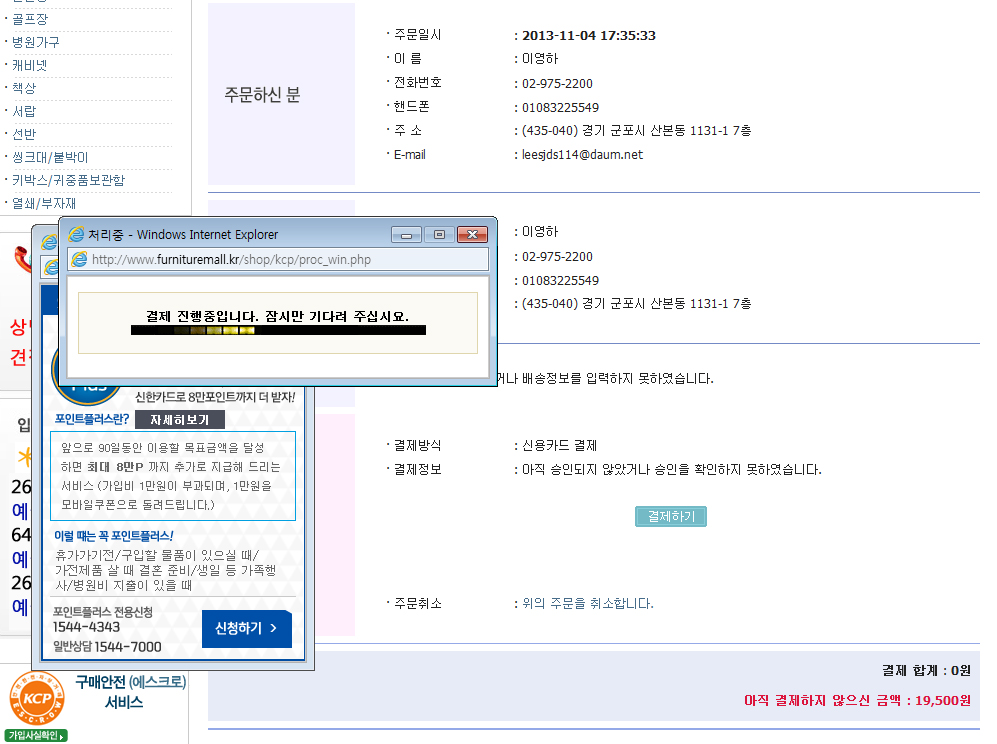Select 병원가구 in the sidebar
The image size is (997, 744).
(x=35, y=42)
